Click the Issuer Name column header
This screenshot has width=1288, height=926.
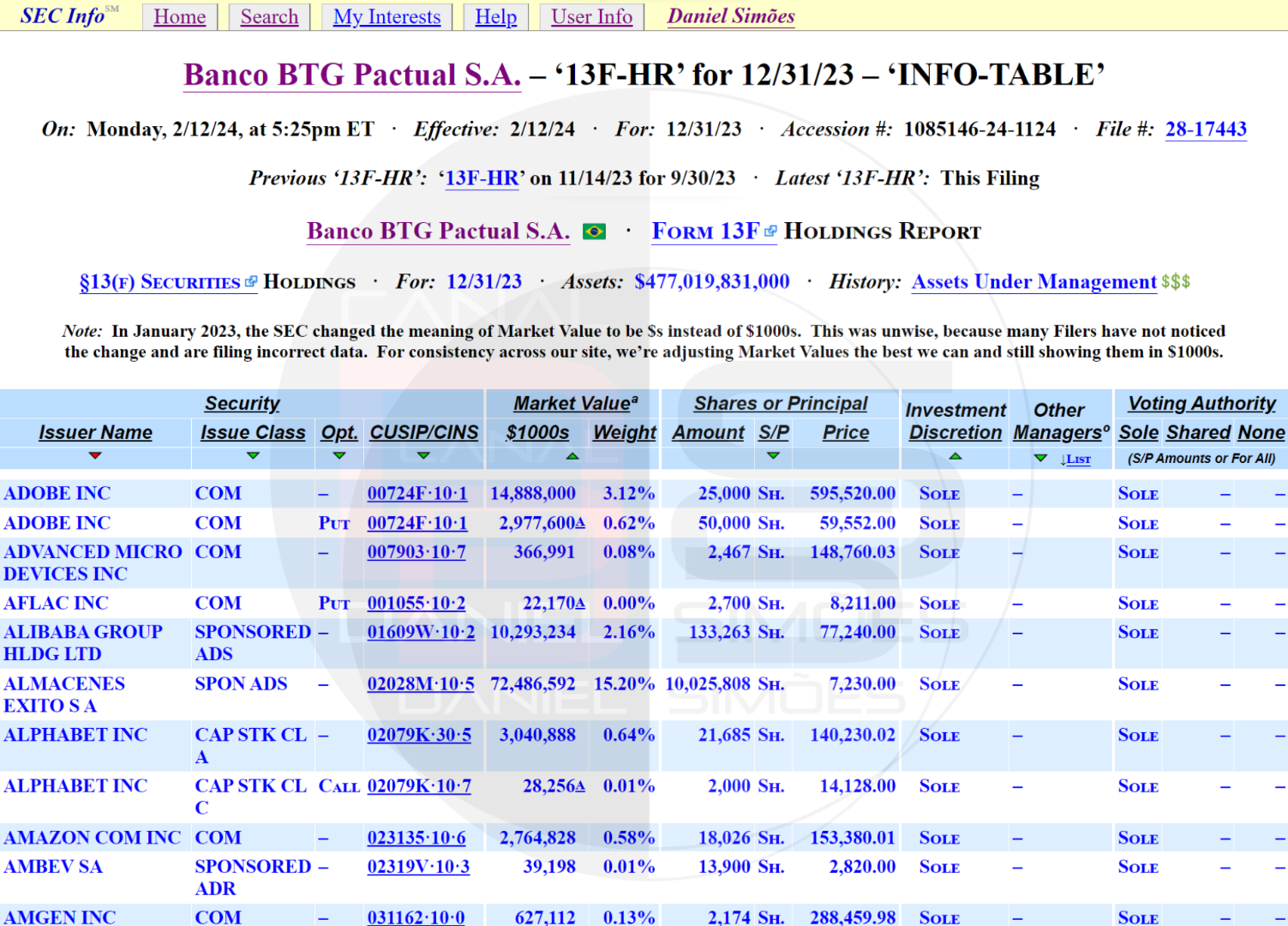point(95,433)
